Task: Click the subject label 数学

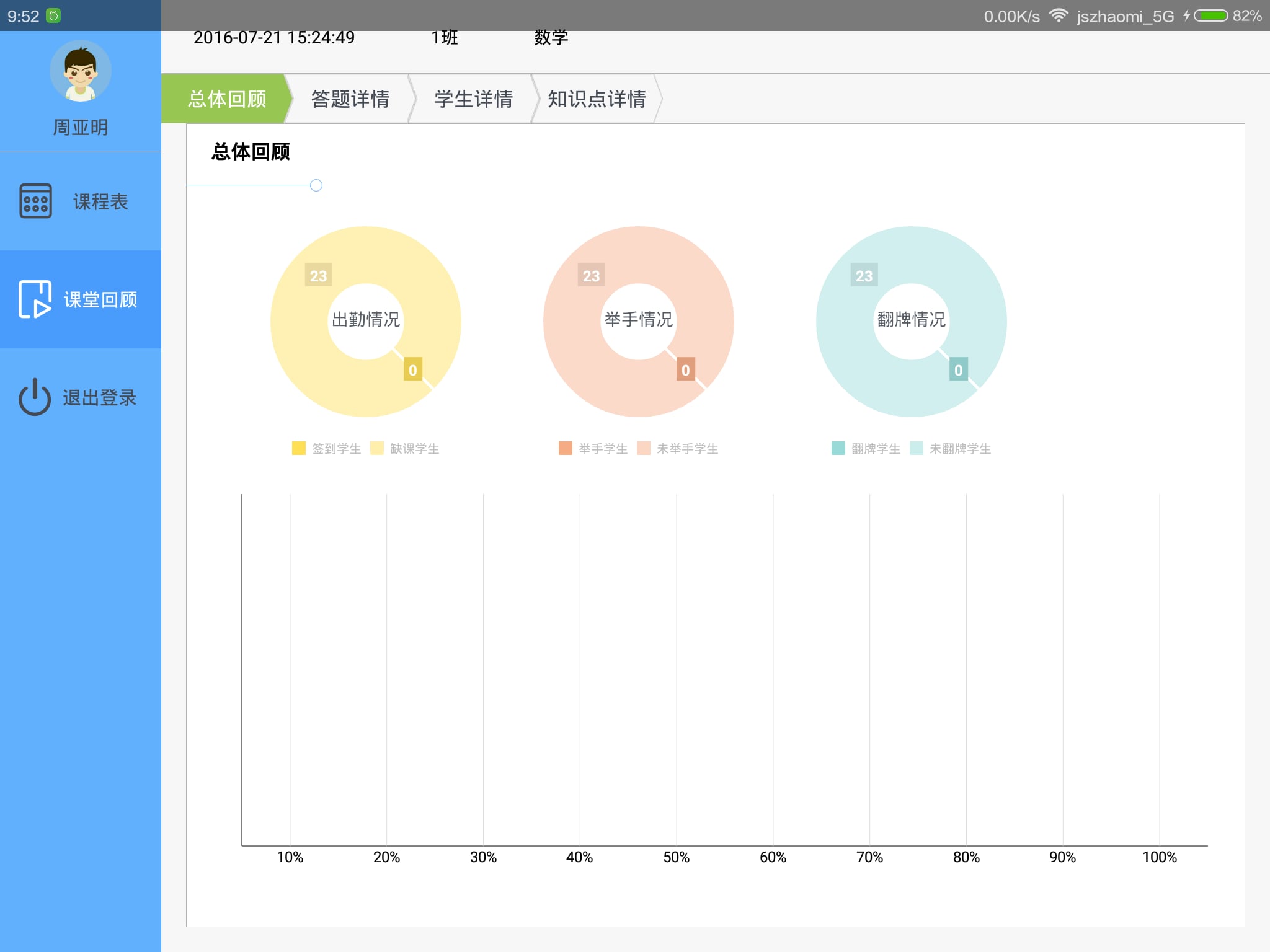Action: (x=551, y=38)
